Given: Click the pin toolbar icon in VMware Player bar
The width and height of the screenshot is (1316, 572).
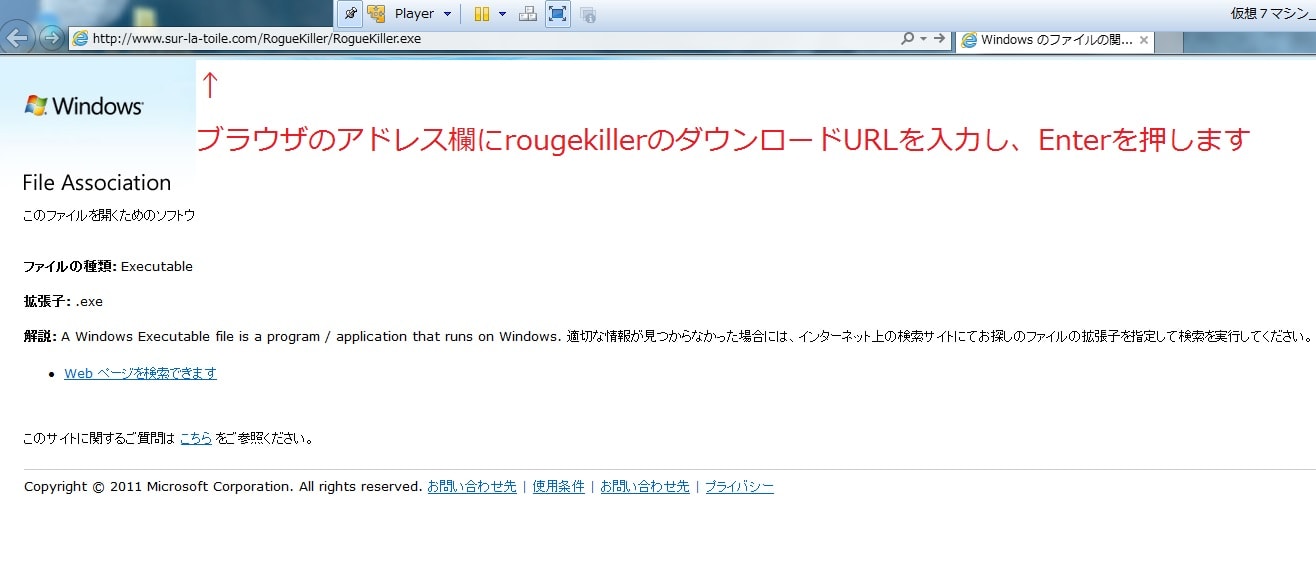Looking at the screenshot, I should [350, 14].
